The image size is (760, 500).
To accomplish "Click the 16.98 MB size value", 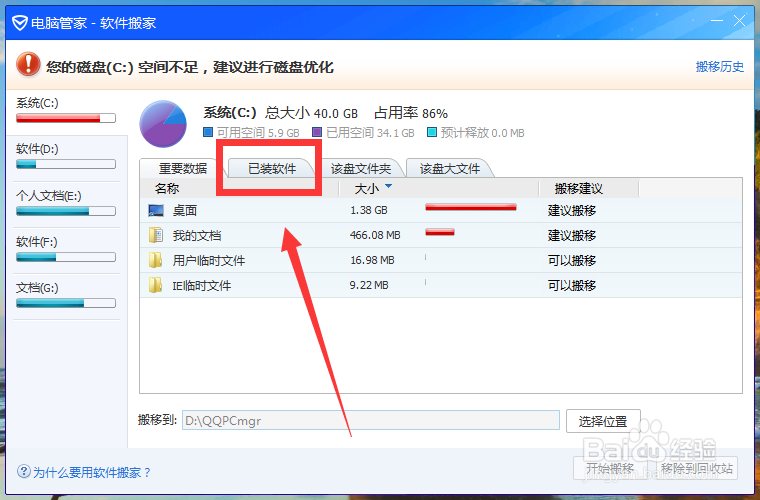I will pos(372,261).
